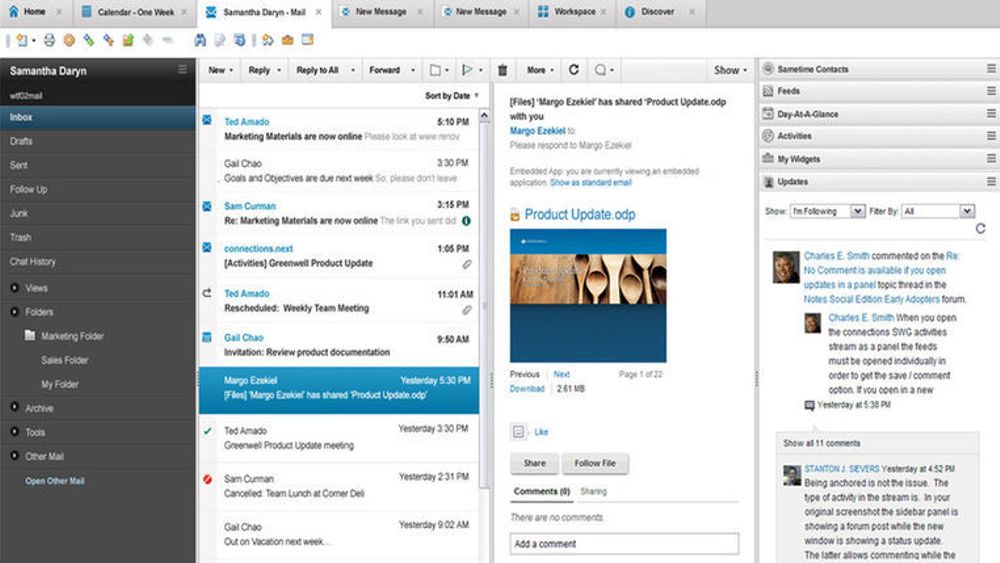Click the Like link

click(x=541, y=432)
